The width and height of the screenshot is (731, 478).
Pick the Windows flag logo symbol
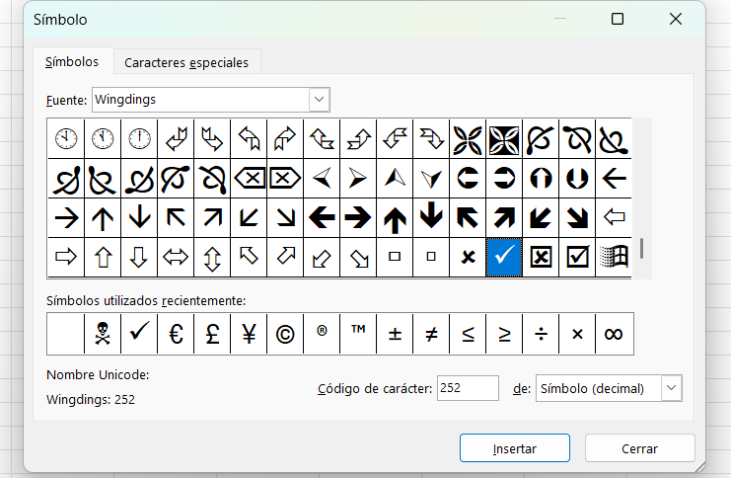(613, 257)
